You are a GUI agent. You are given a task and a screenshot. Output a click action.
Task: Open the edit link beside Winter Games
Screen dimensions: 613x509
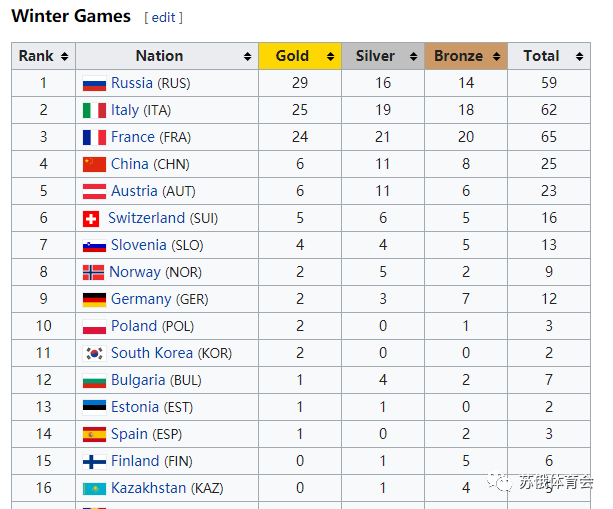coord(163,18)
